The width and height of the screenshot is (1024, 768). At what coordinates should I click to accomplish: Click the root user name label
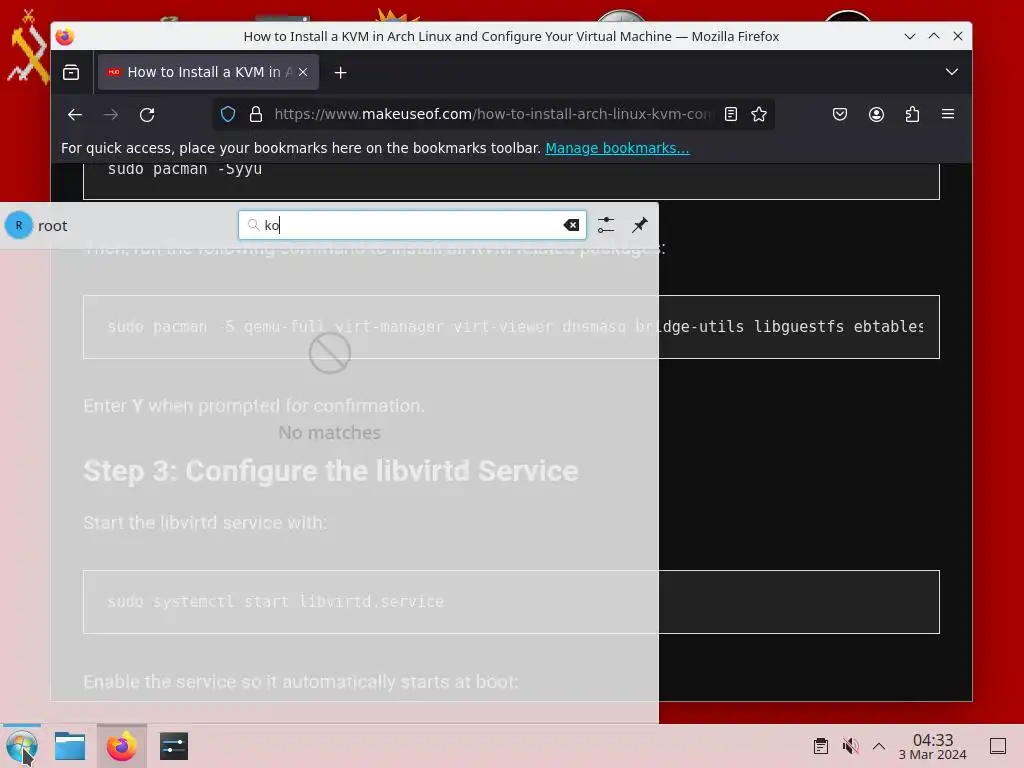coord(53,226)
